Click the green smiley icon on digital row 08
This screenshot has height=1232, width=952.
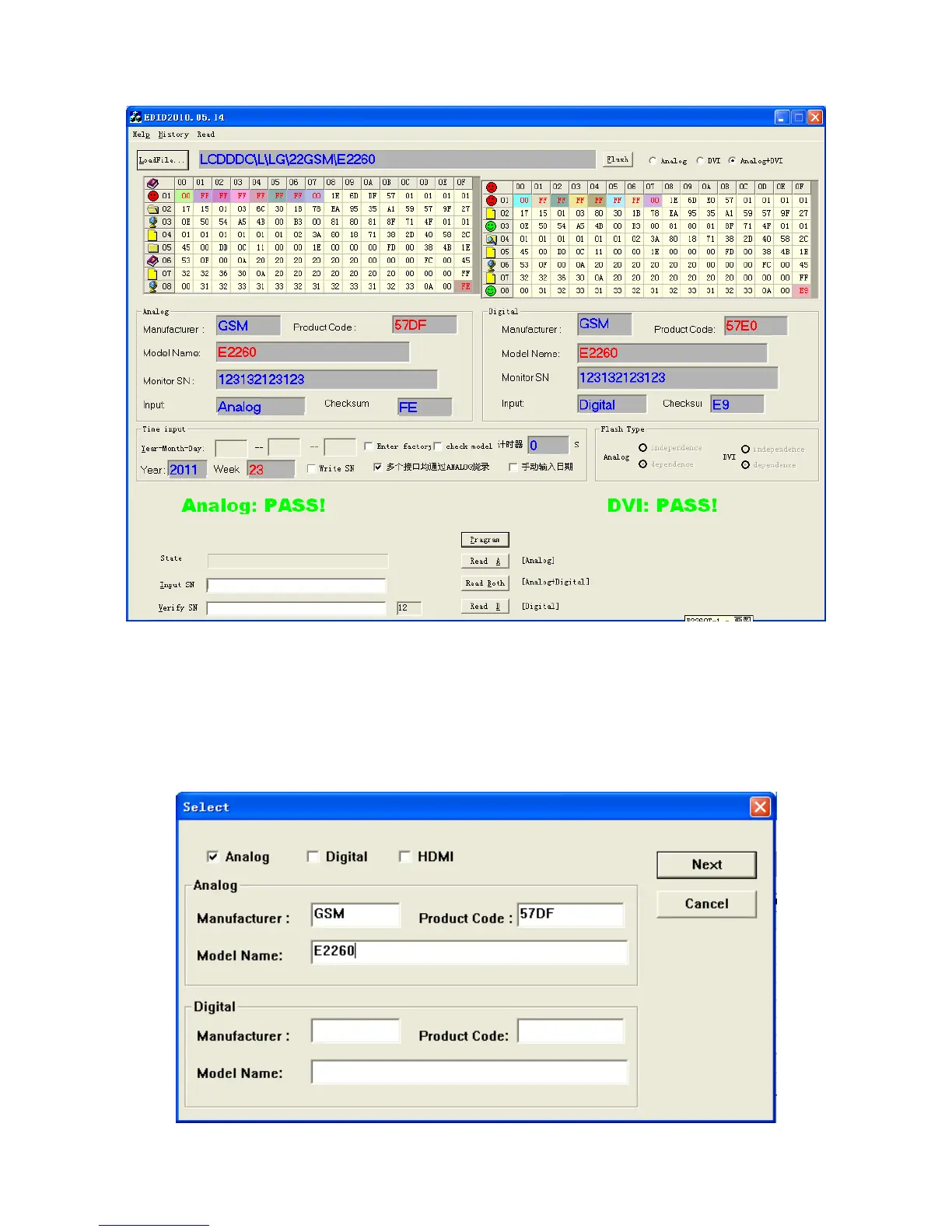click(491, 291)
